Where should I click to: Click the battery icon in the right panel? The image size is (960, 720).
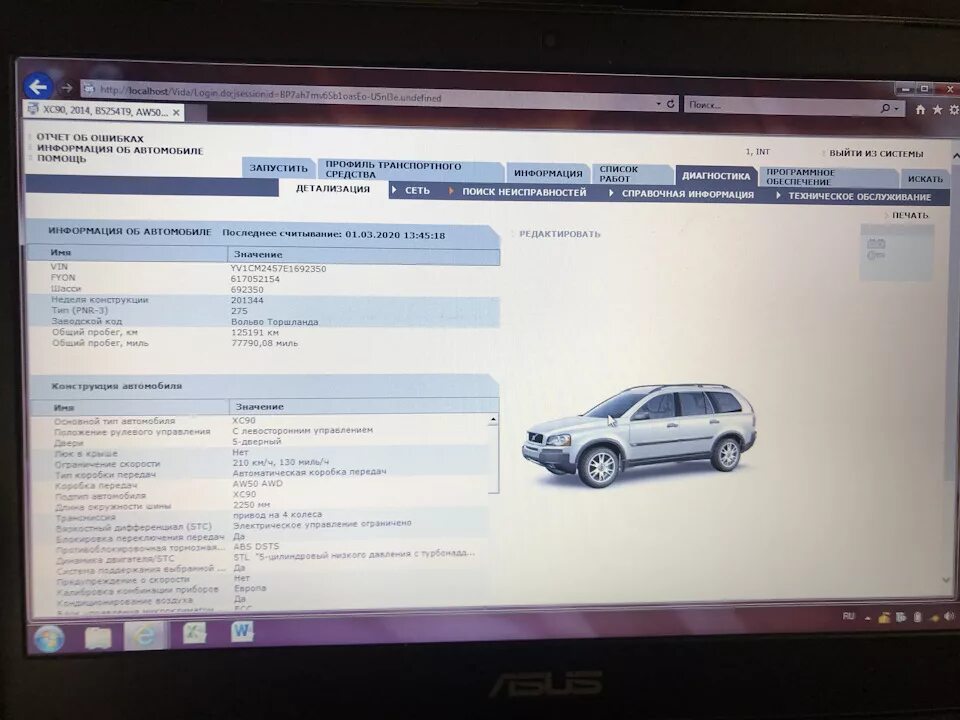pyautogui.click(x=876, y=244)
